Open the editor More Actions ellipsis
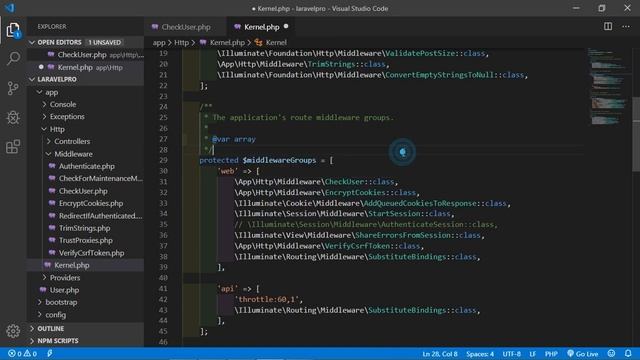The image size is (640, 360). tap(626, 27)
